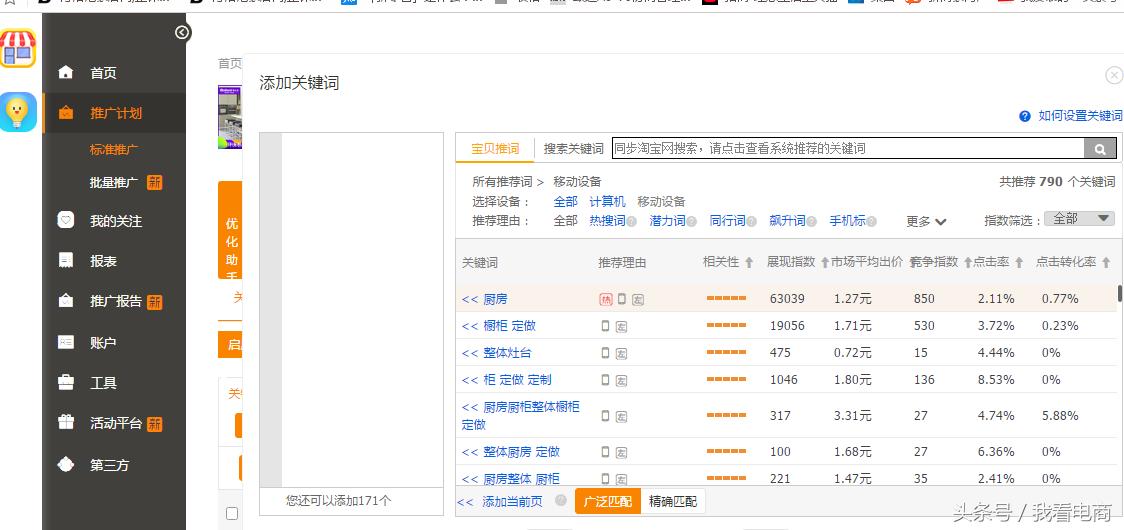Click the gift icon beside 活动平台
1124x530 pixels.
(66, 422)
